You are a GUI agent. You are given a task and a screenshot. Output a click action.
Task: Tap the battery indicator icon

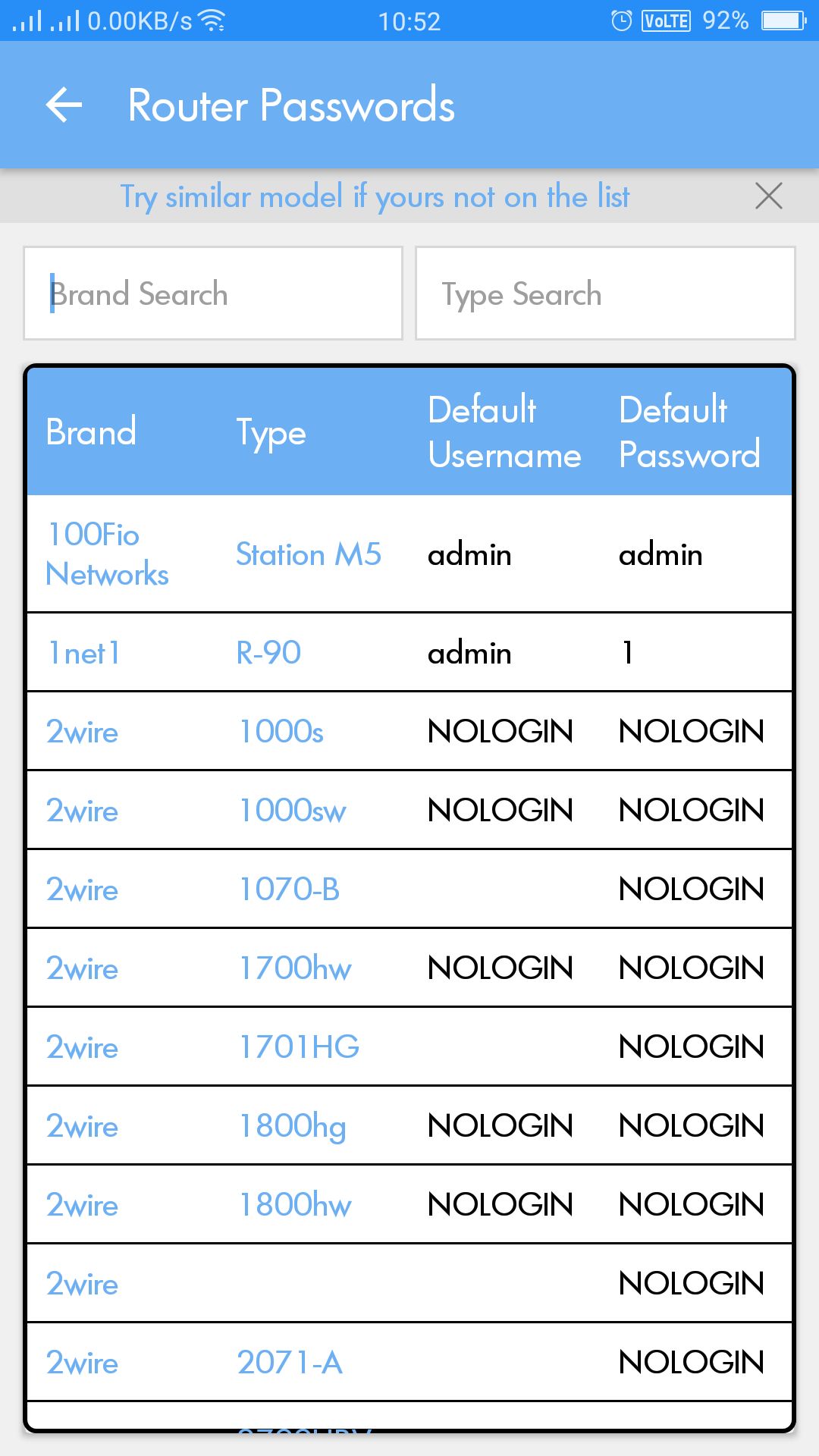coord(783,20)
